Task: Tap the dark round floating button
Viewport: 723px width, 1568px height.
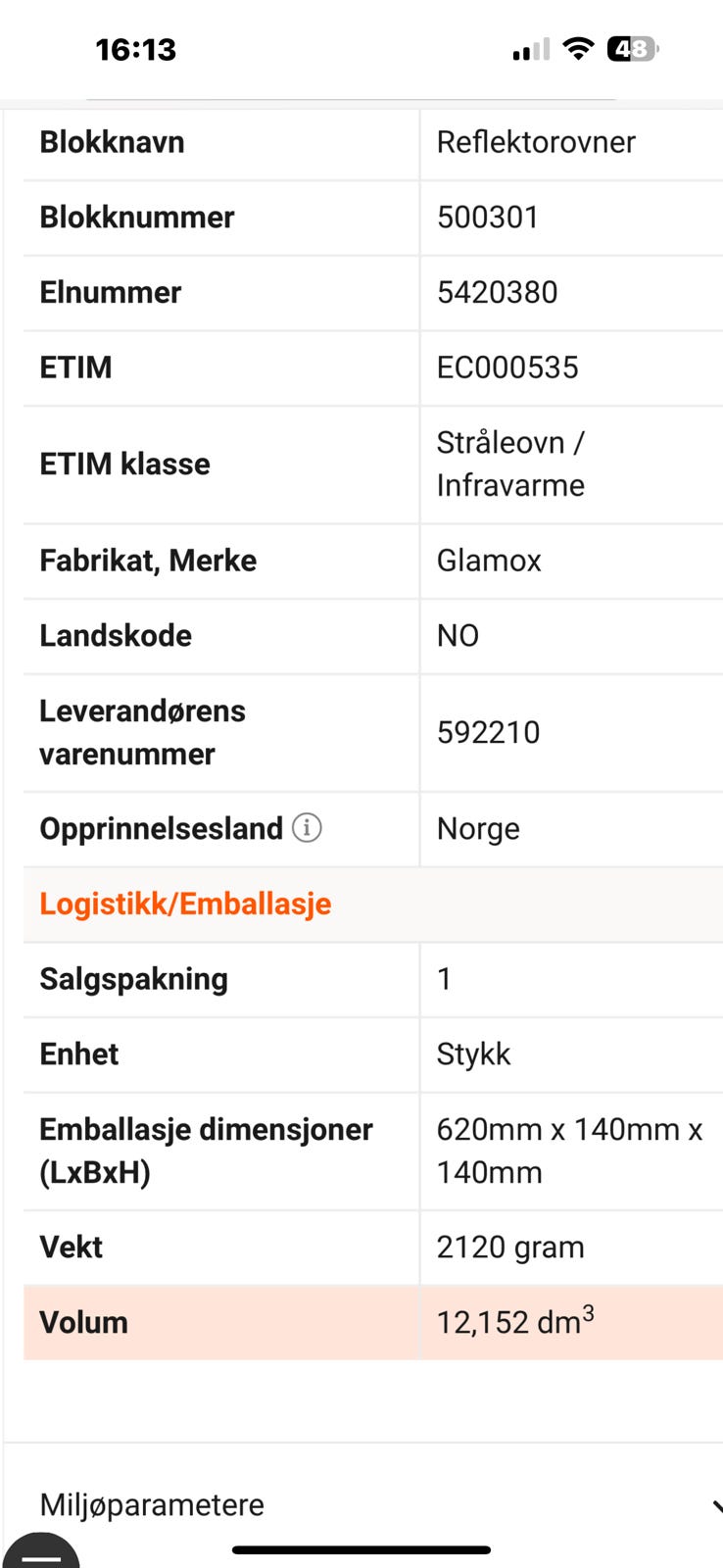Action: coord(41,1552)
